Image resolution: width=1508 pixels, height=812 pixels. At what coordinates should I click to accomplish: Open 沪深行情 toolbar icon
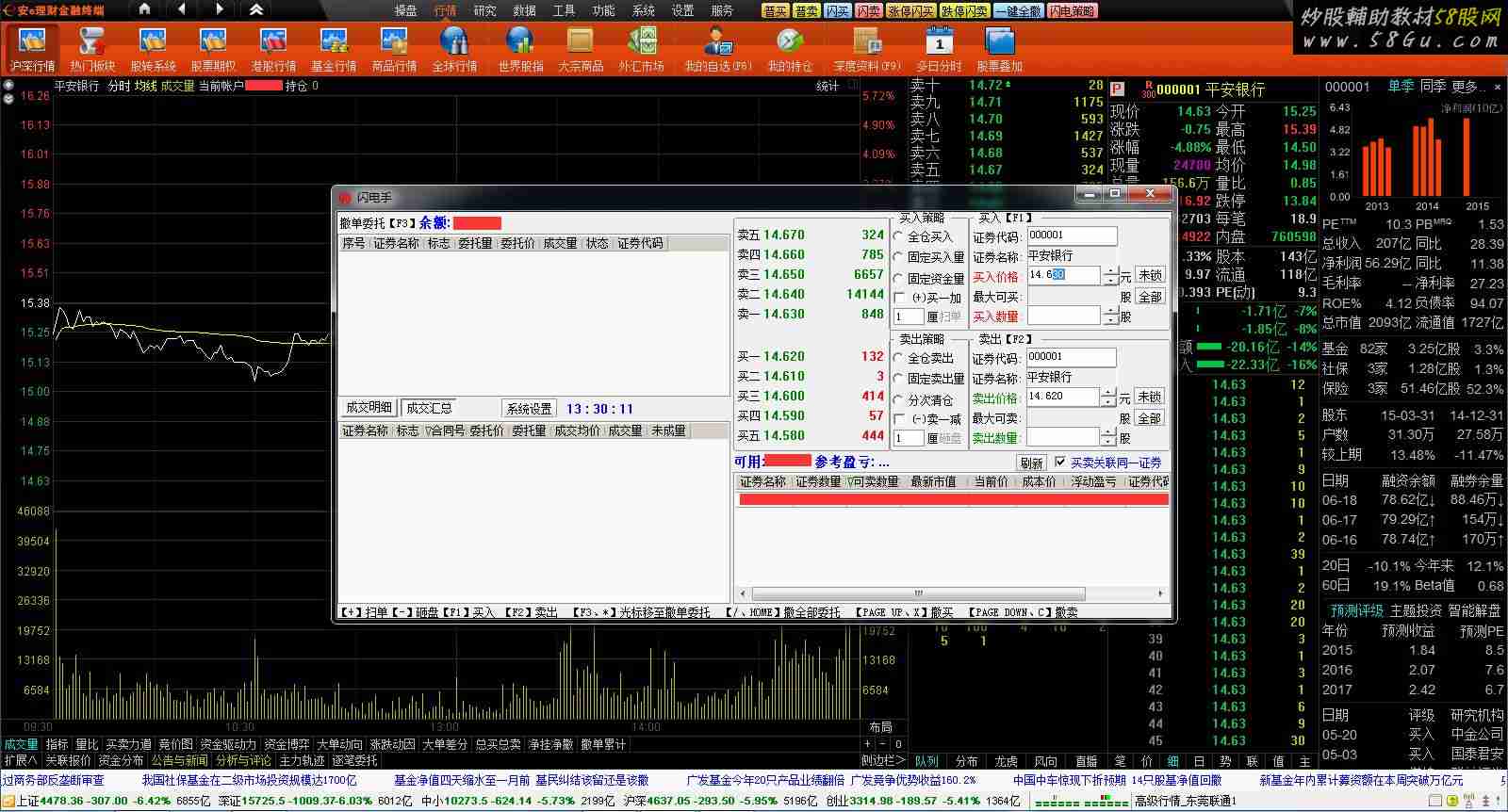click(33, 49)
